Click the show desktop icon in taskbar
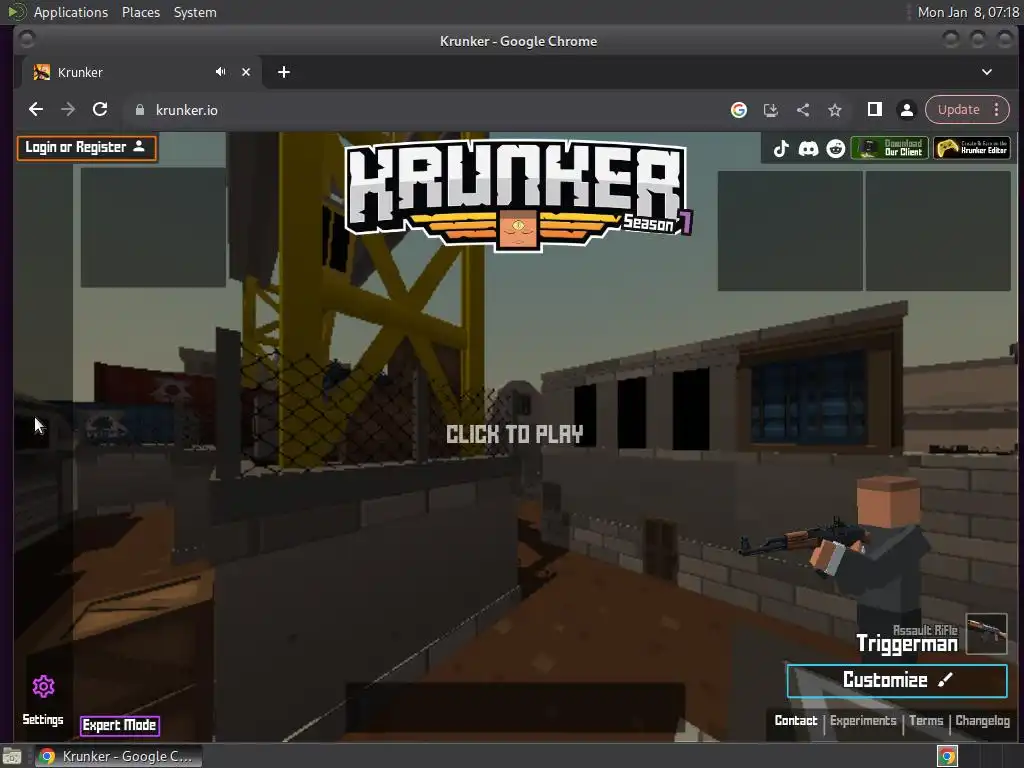This screenshot has width=1024, height=768. (12, 756)
